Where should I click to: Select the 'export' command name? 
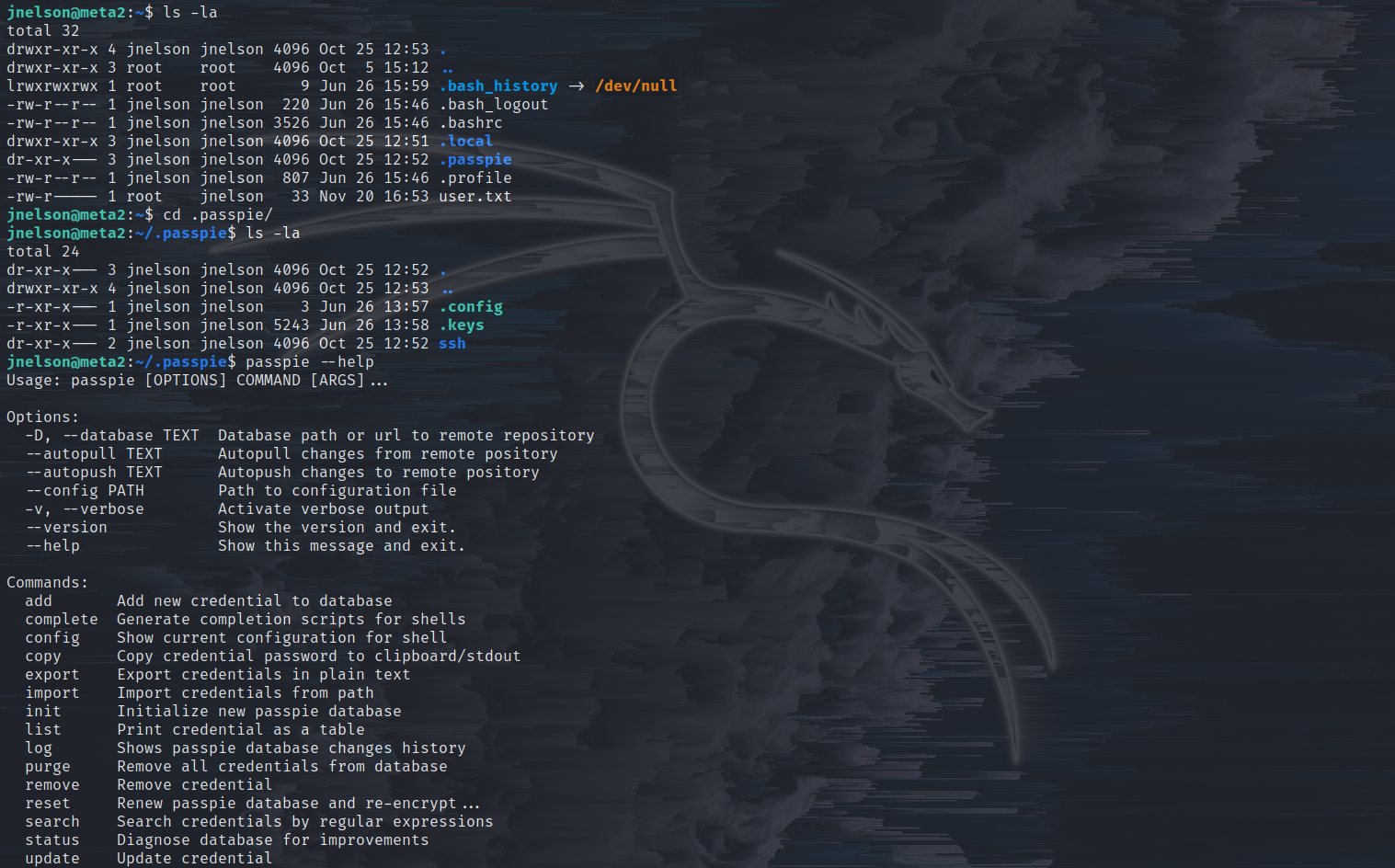tap(52, 675)
